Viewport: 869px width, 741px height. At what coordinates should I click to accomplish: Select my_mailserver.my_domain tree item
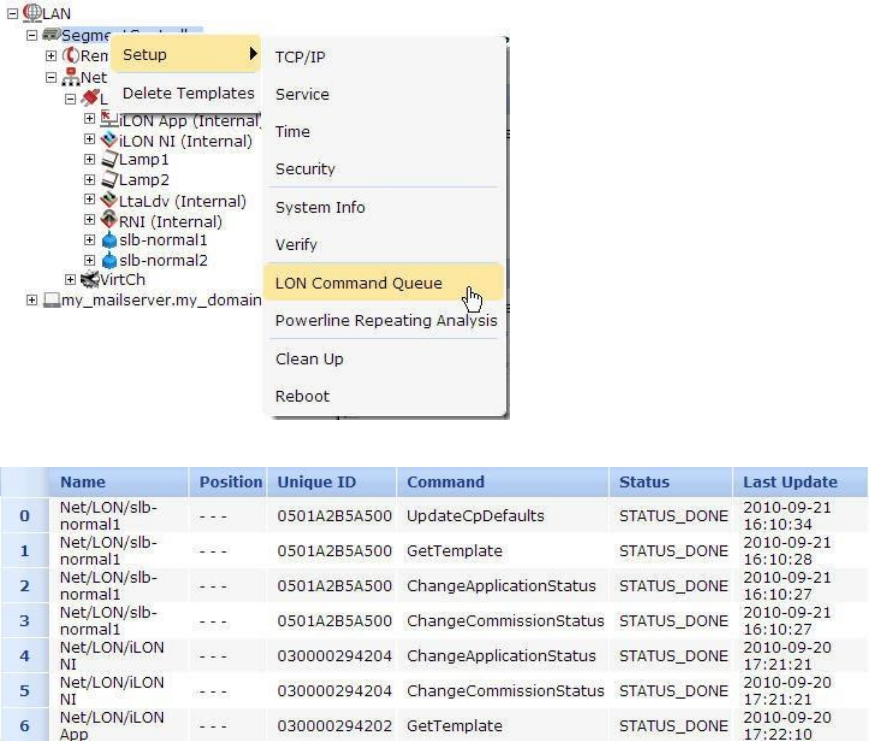click(x=161, y=300)
